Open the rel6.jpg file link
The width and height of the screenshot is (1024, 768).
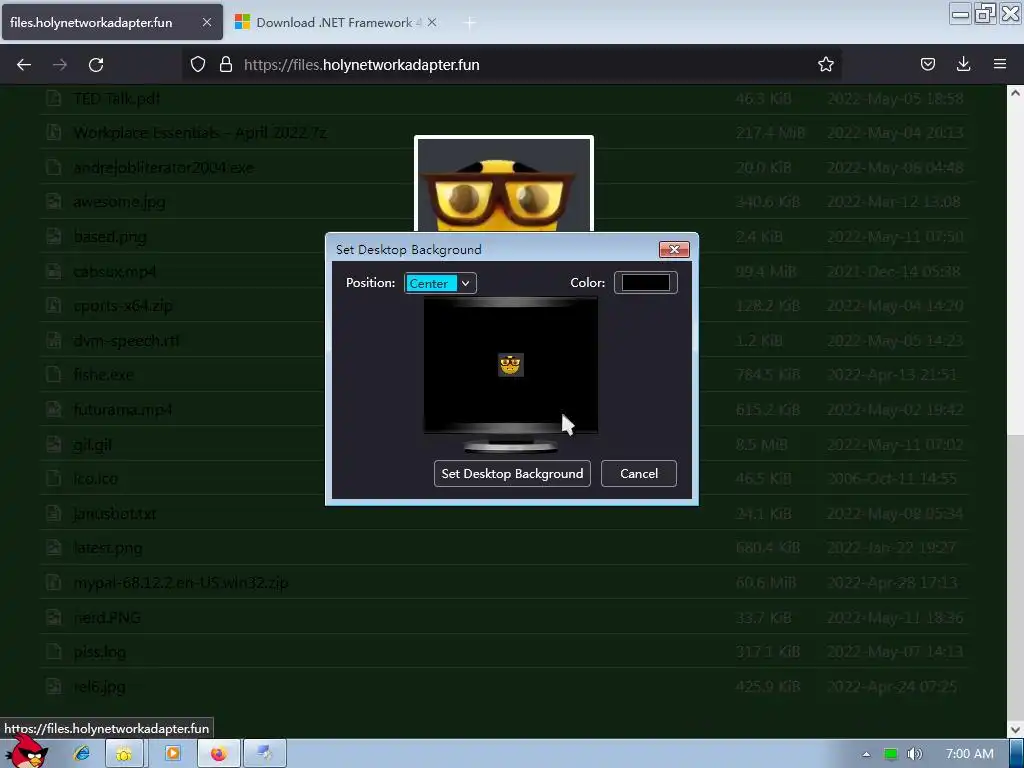99,686
